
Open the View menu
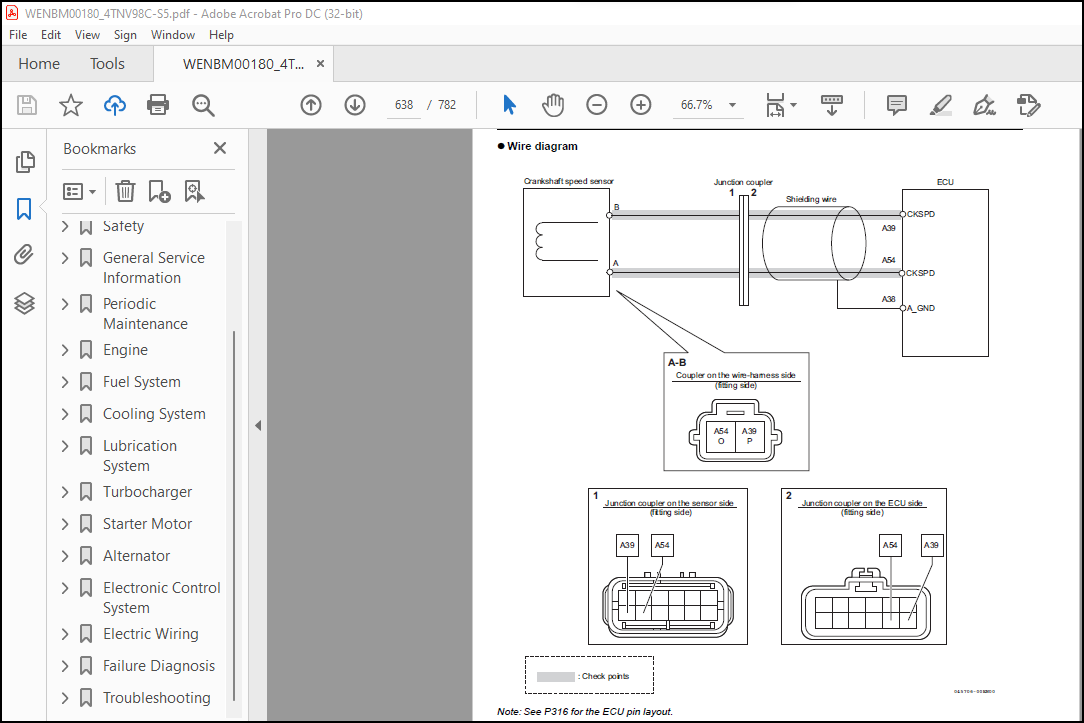point(87,35)
